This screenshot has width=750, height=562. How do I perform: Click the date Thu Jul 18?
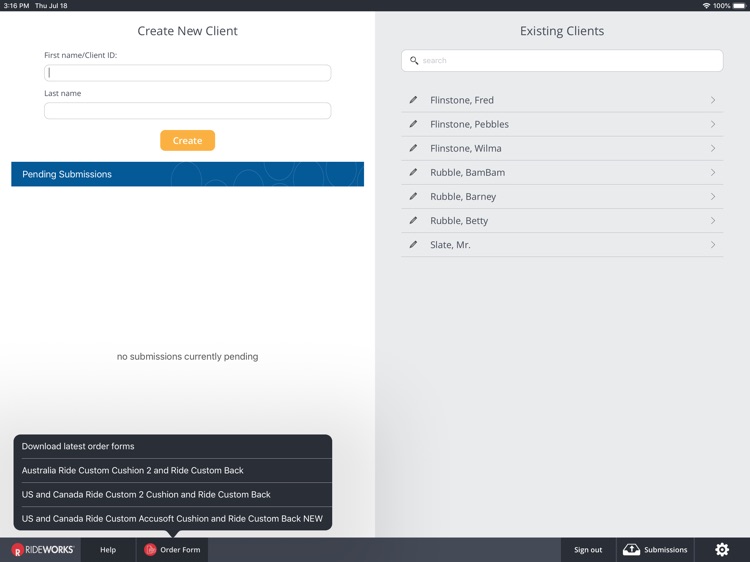click(x=51, y=6)
